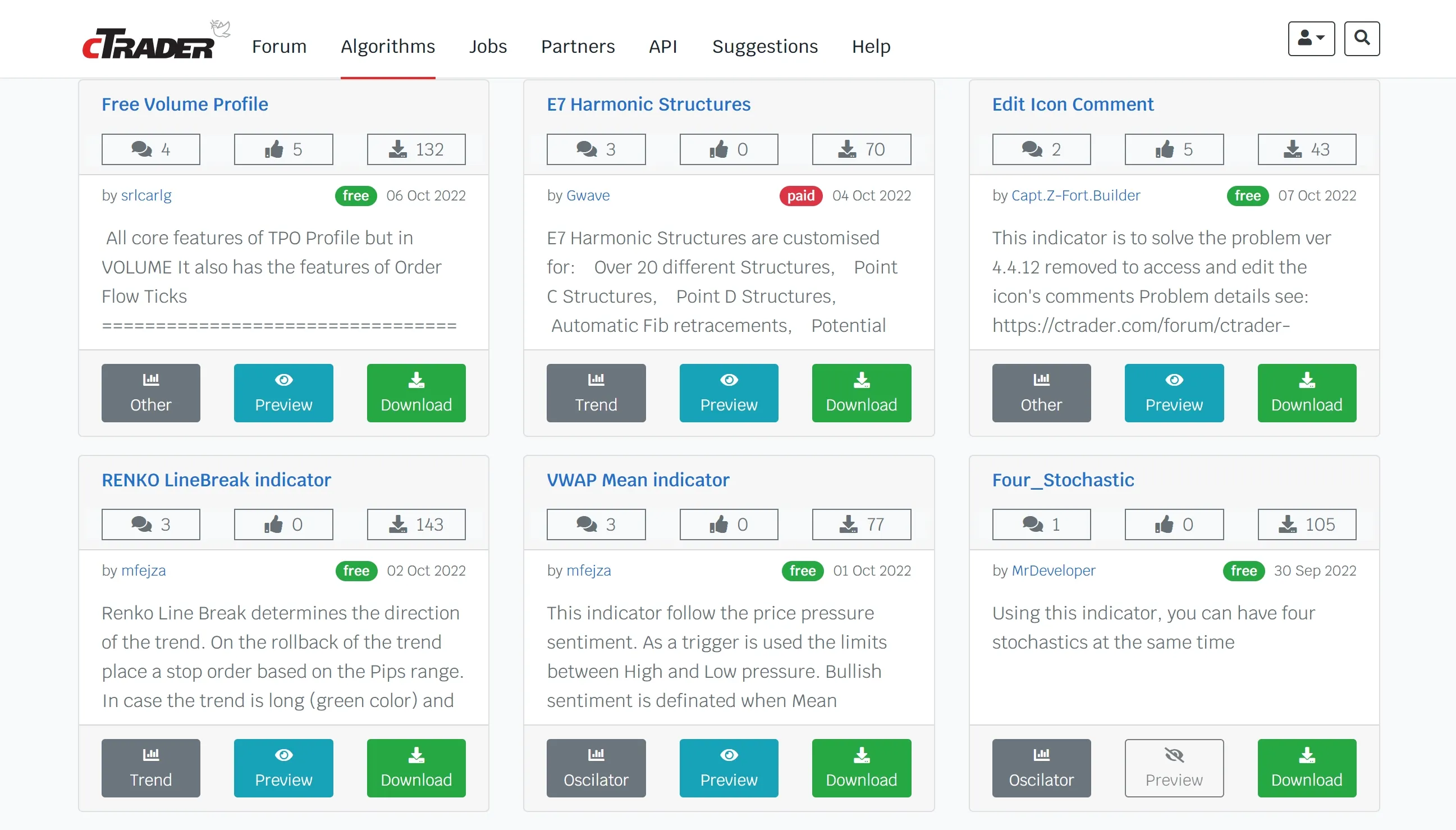1456x830 pixels.
Task: Expand the user account dropdown
Action: pyautogui.click(x=1311, y=39)
